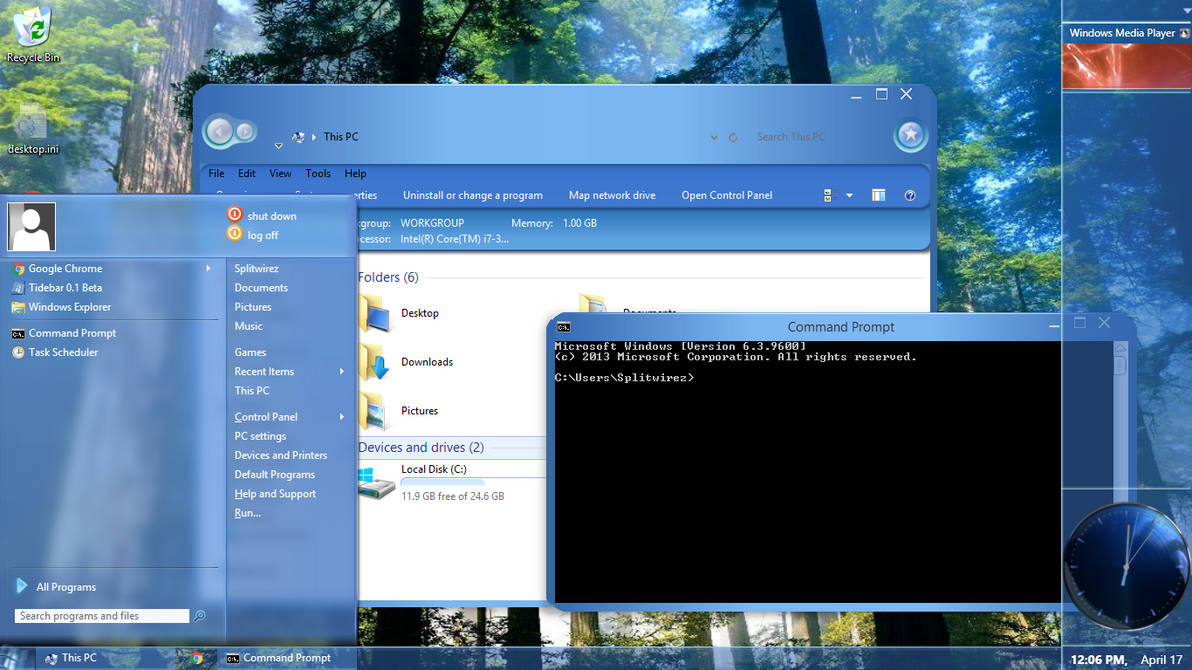This screenshot has height=670, width=1192.
Task: Click the magnifier search icon in the Start menu
Action: point(200,616)
